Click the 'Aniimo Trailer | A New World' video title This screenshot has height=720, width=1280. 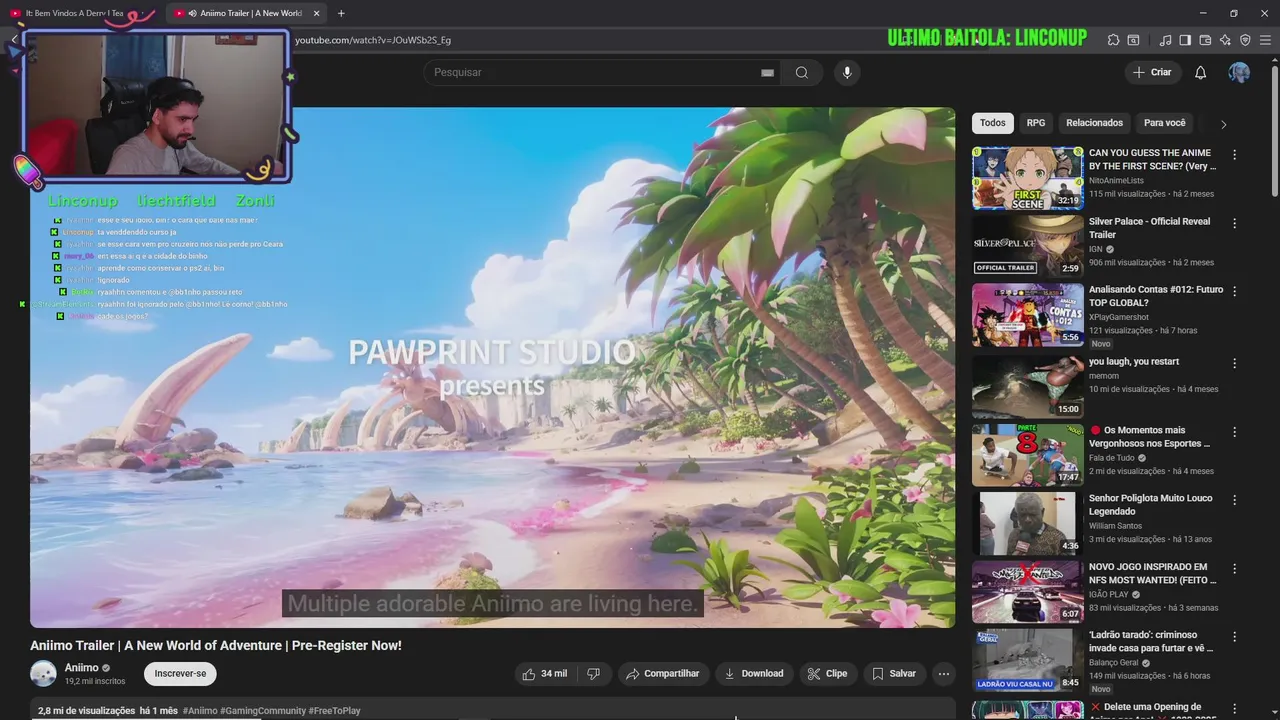point(216,646)
